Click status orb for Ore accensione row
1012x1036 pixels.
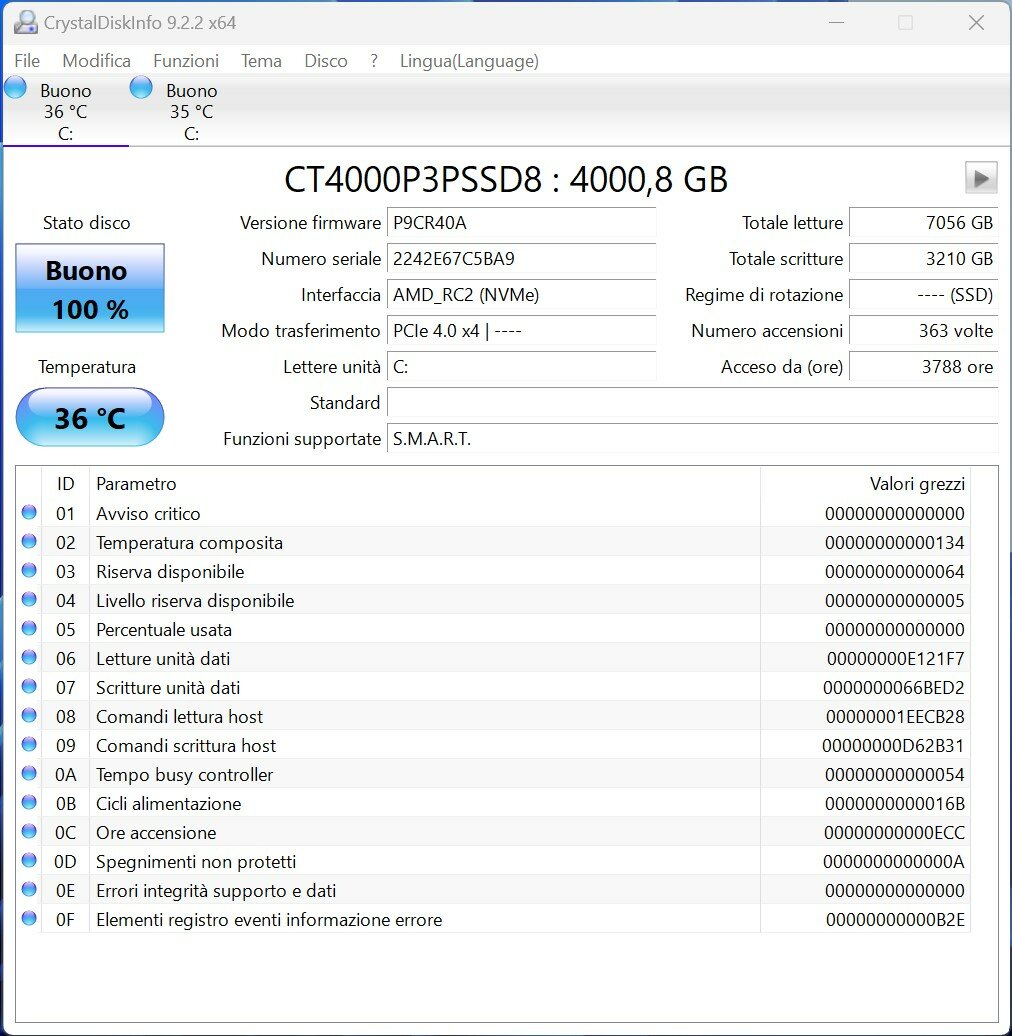(x=29, y=831)
